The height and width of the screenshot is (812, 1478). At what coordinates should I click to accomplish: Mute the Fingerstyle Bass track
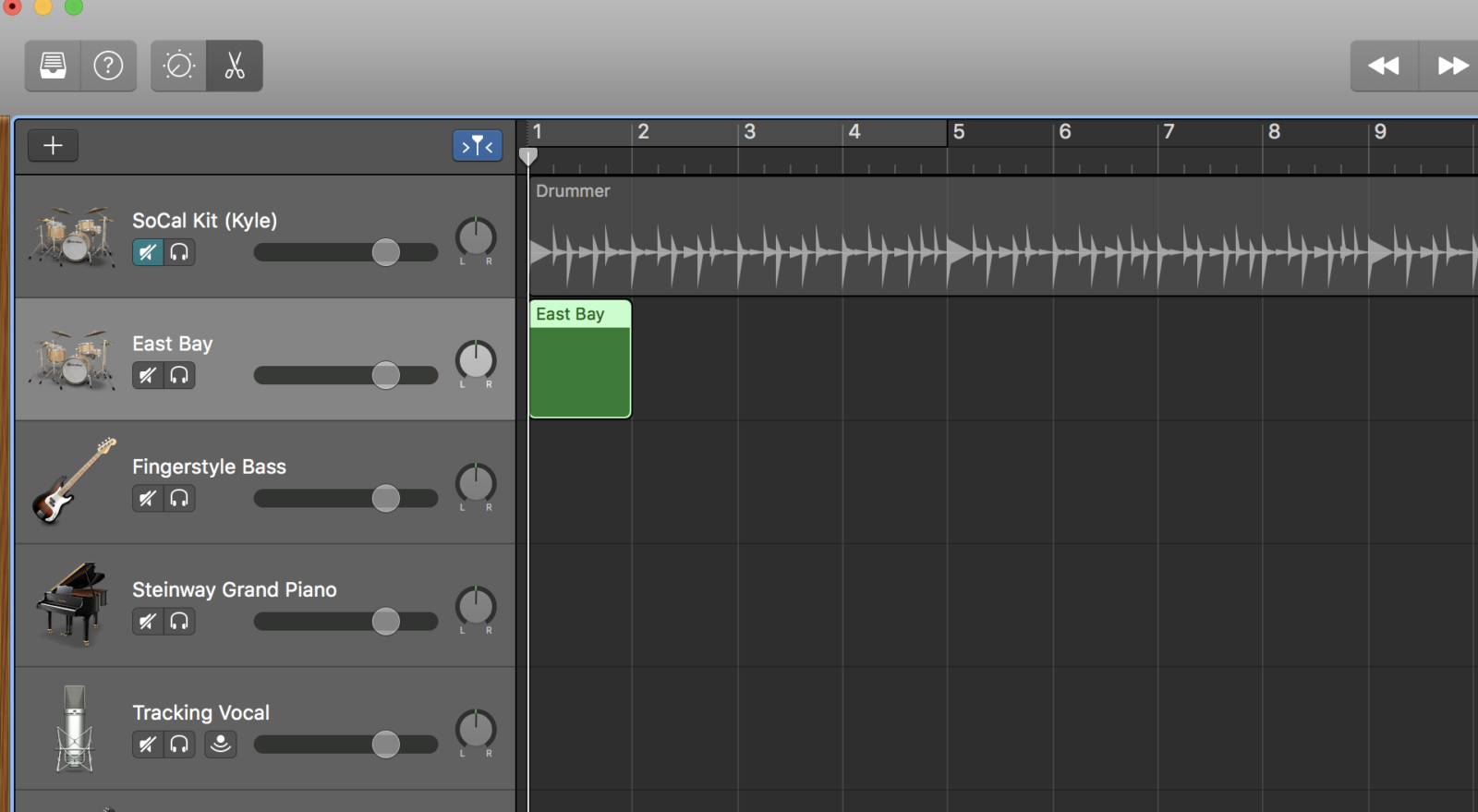(x=148, y=498)
